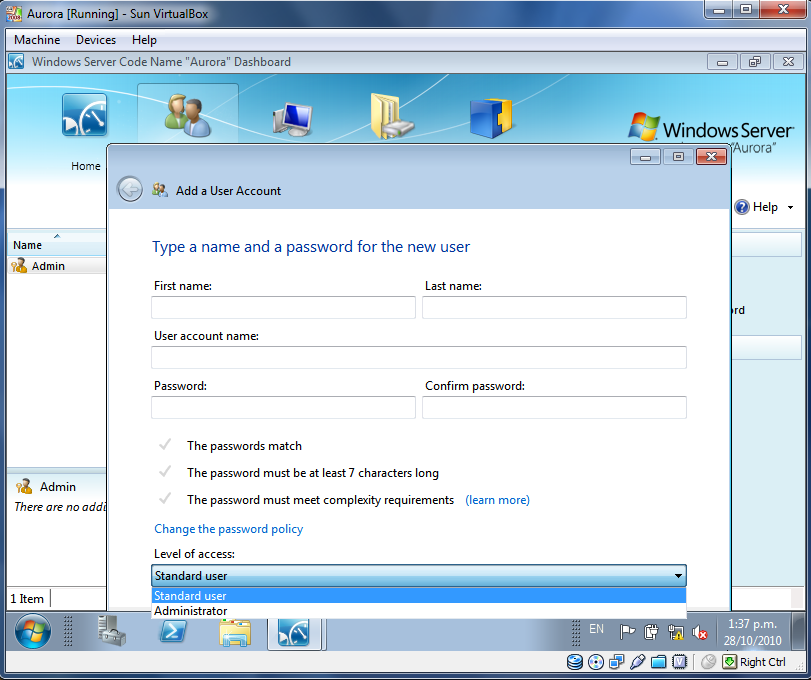Open Windows Explorer from the taskbar
The height and width of the screenshot is (680, 811).
tap(234, 632)
